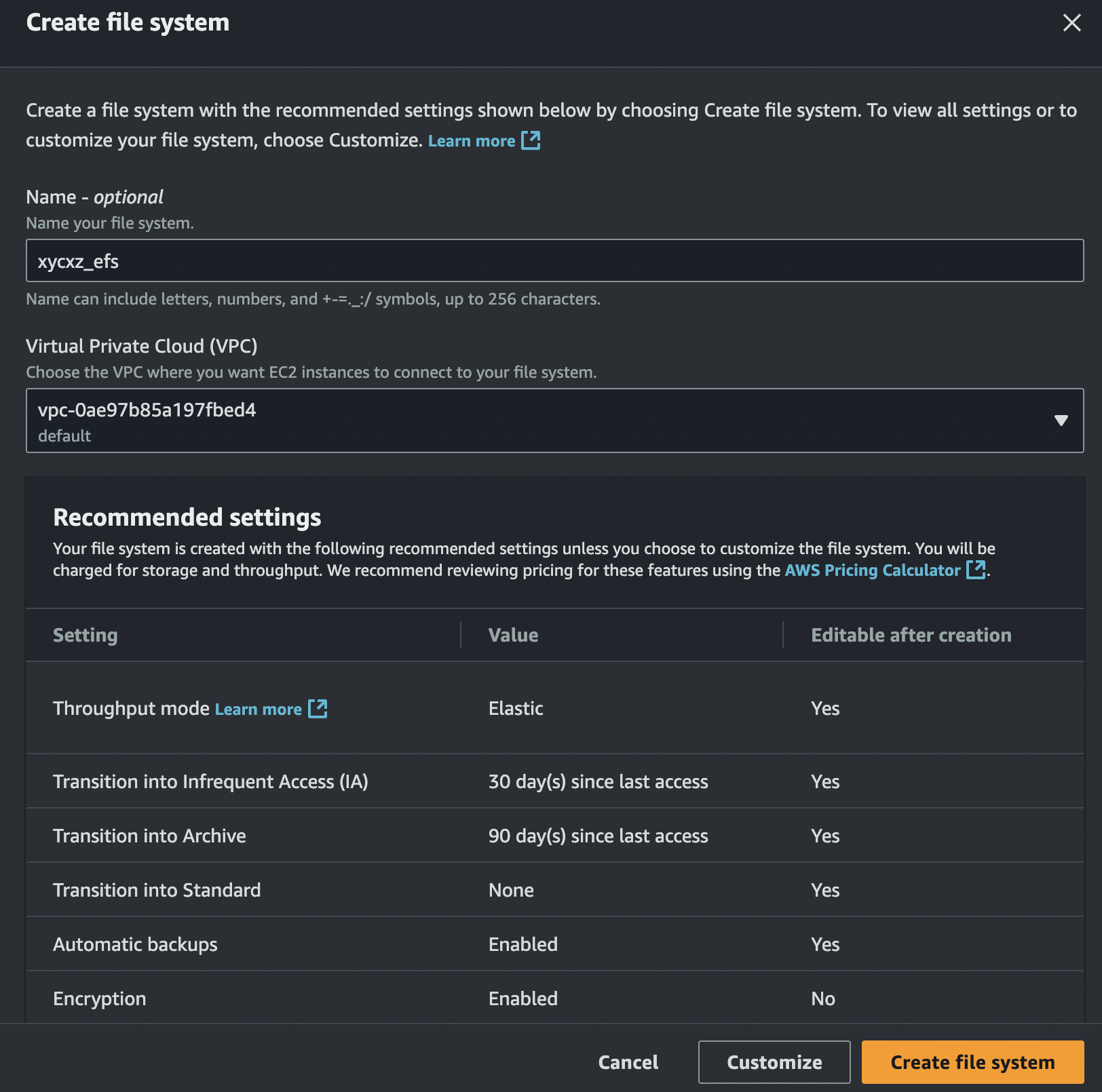Expand the VPC dropdown arrow
This screenshot has height=1092, width=1102.
click(x=1061, y=421)
